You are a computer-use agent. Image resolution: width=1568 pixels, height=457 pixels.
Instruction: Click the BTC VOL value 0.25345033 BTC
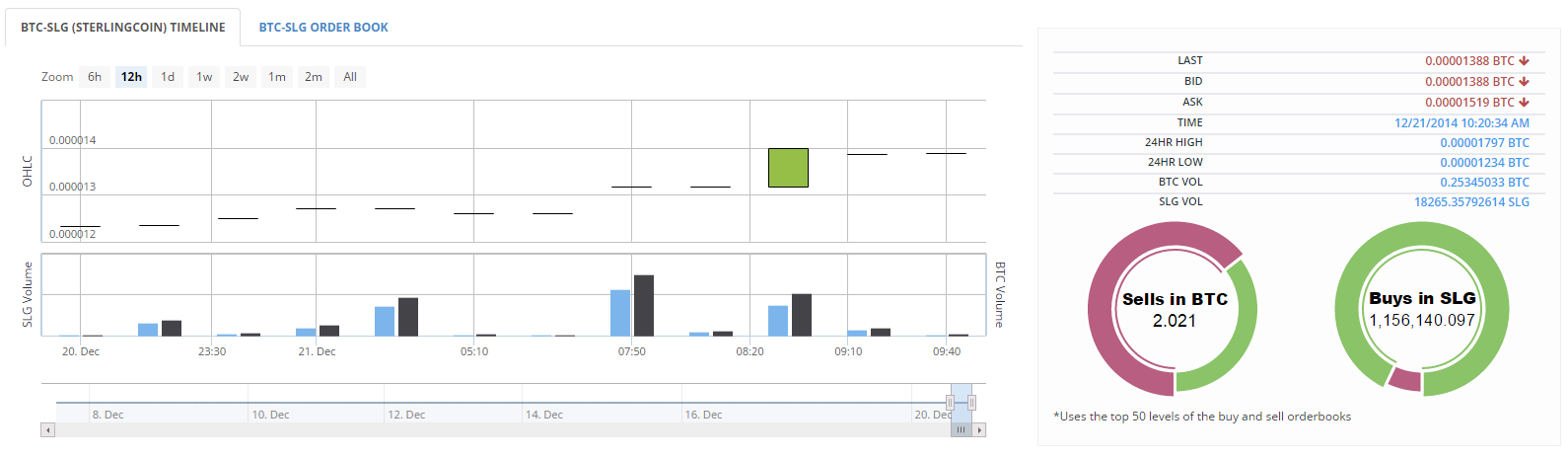pos(1484,183)
